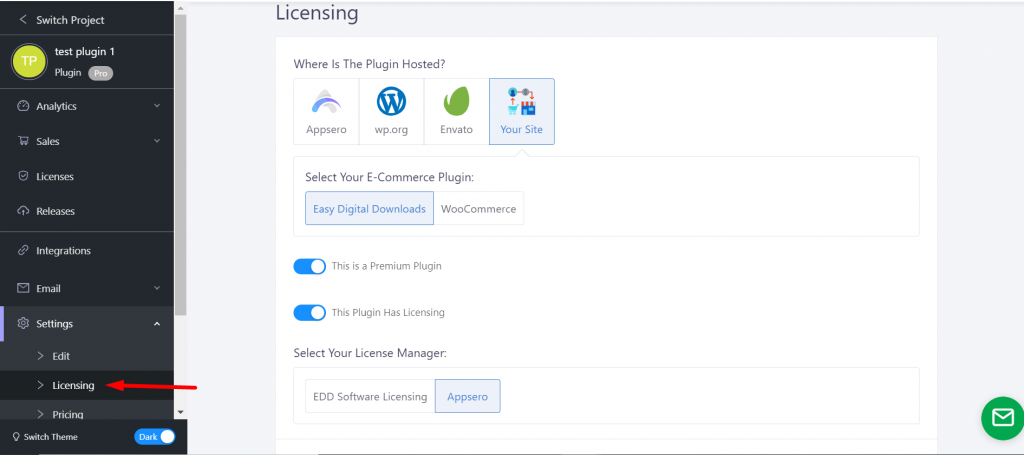Click the sidebar scroll up arrow
The width and height of the screenshot is (1024, 455).
click(x=181, y=8)
